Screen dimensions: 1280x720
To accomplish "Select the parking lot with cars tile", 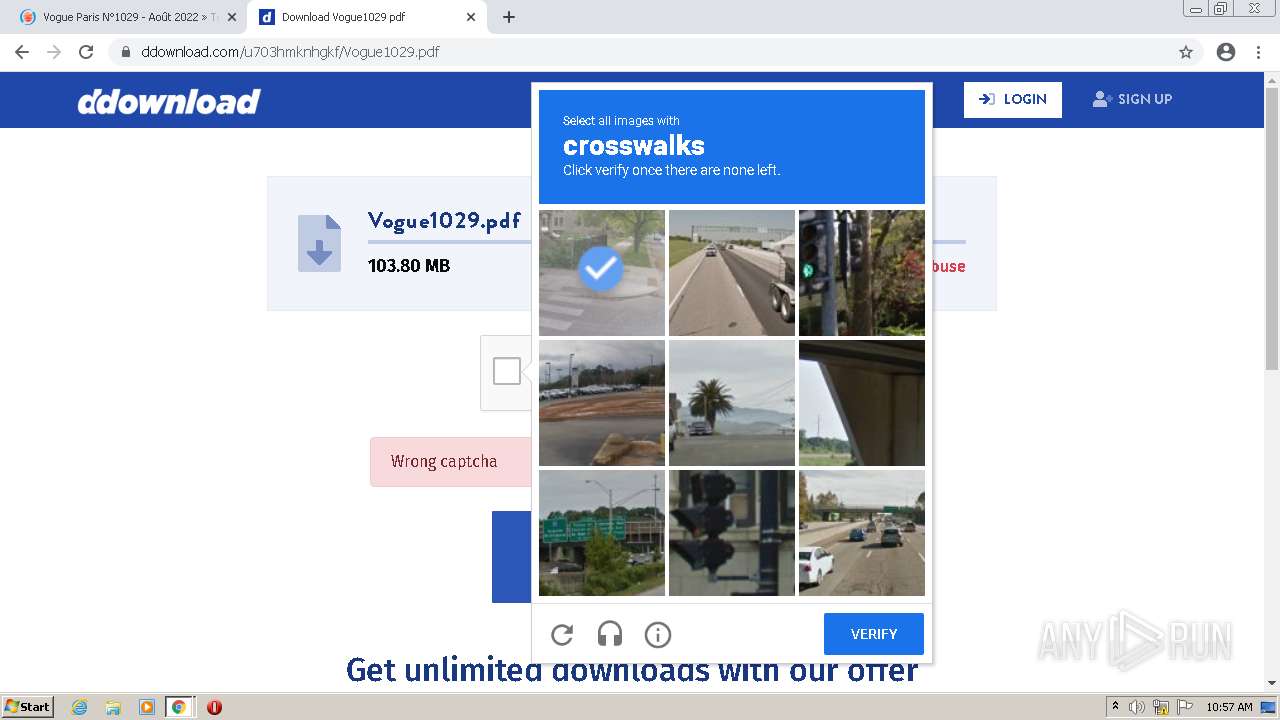I will pos(602,403).
